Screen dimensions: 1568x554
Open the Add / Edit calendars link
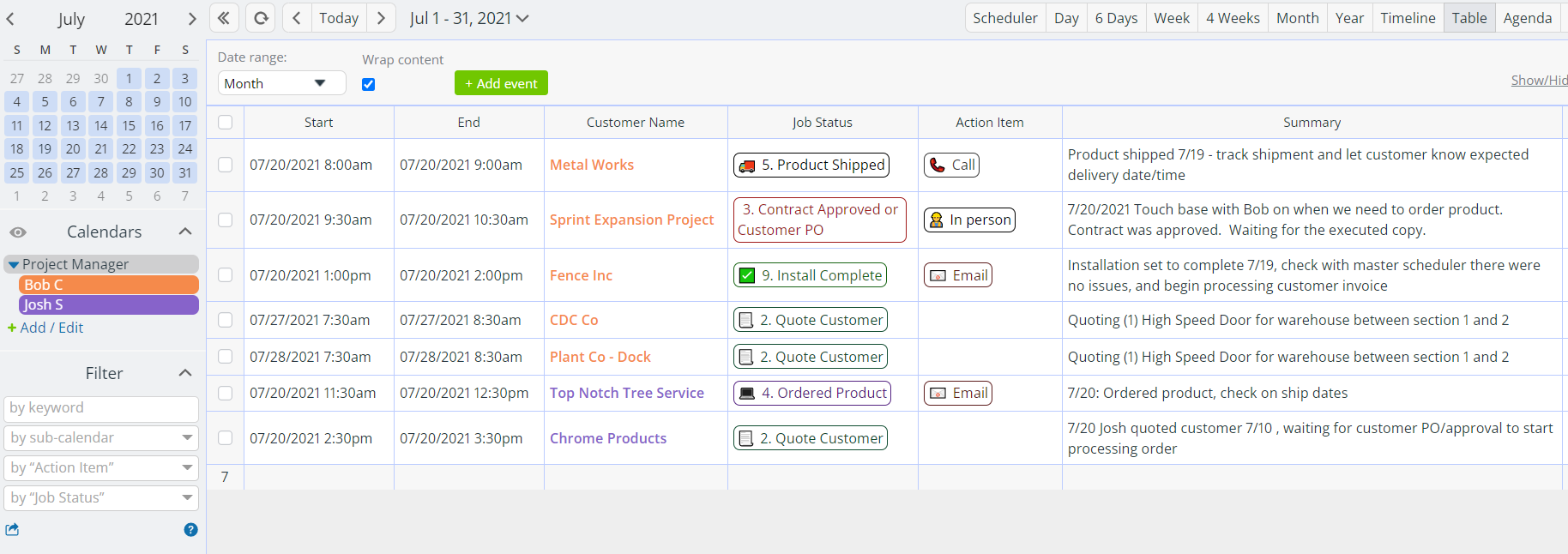tap(51, 328)
